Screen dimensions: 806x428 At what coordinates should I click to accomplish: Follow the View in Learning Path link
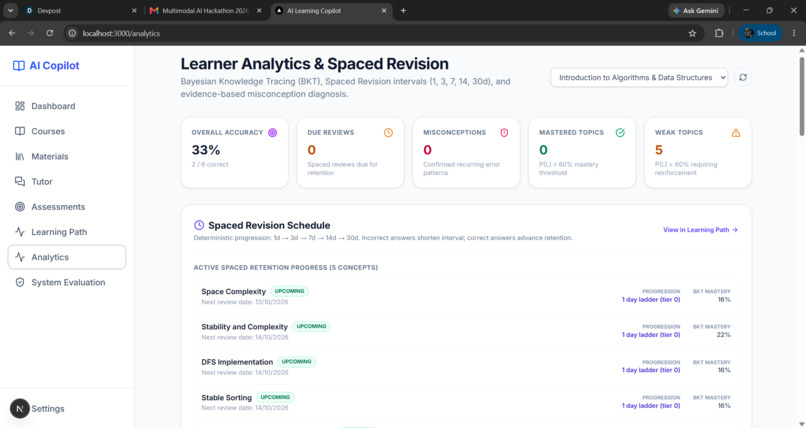[x=700, y=230]
